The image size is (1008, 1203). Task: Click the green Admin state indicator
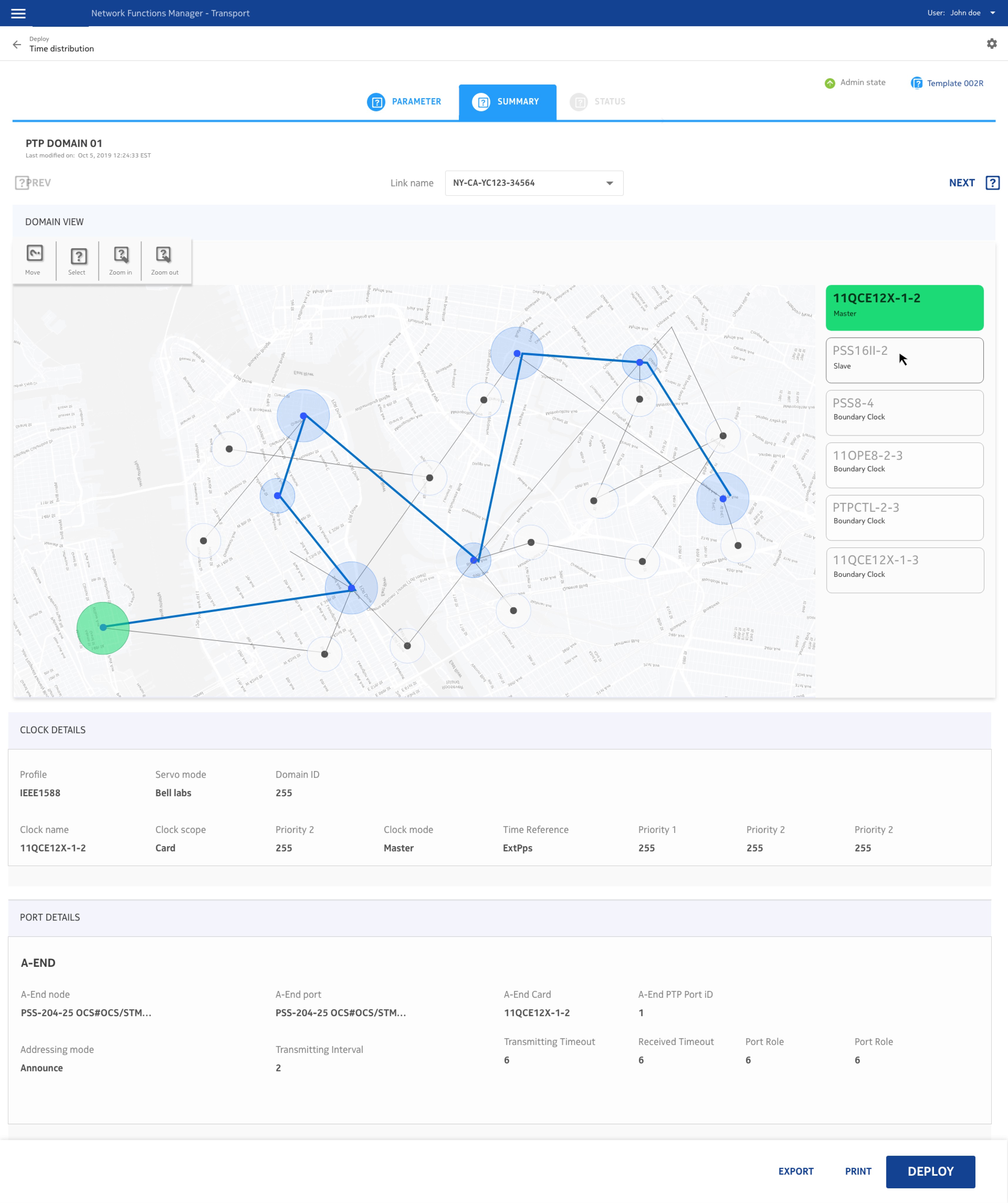830,83
